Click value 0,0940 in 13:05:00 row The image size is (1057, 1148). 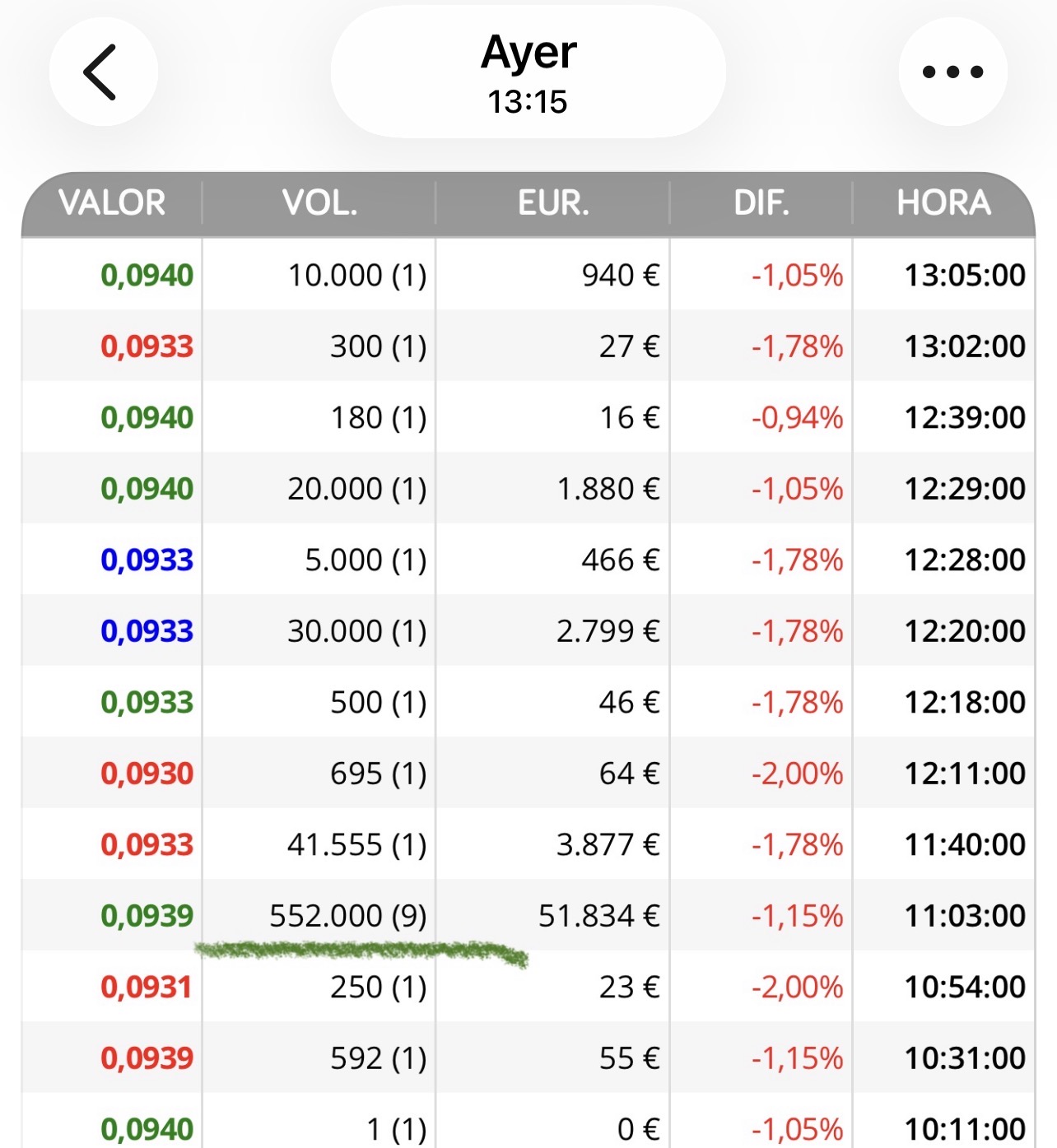tap(147, 275)
